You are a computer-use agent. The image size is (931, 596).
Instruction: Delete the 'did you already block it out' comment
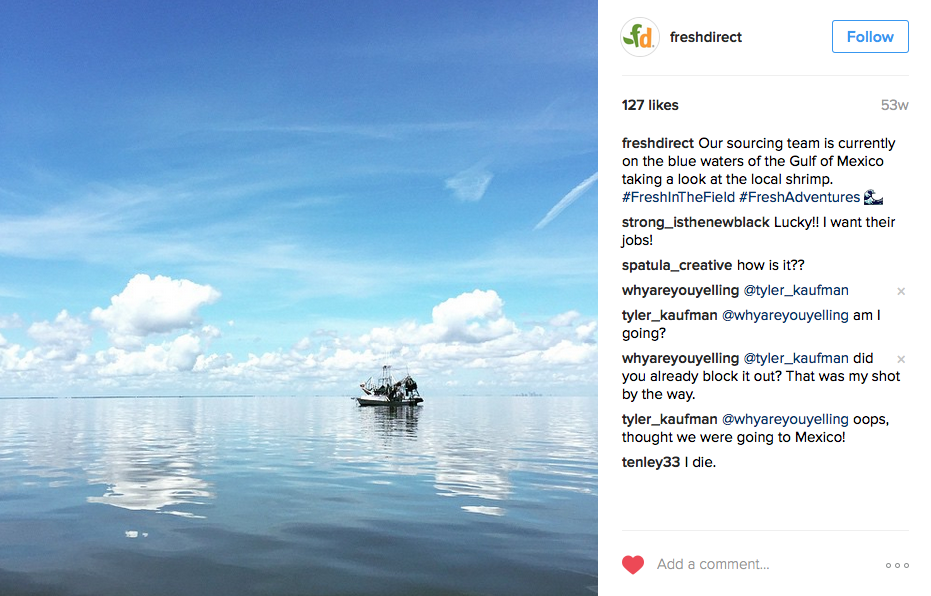(901, 359)
